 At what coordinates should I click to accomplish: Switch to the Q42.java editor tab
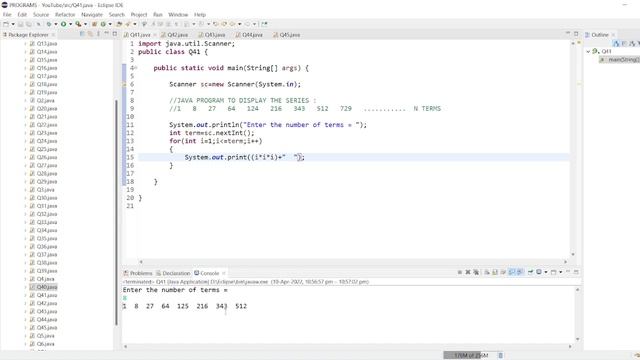tap(175, 35)
